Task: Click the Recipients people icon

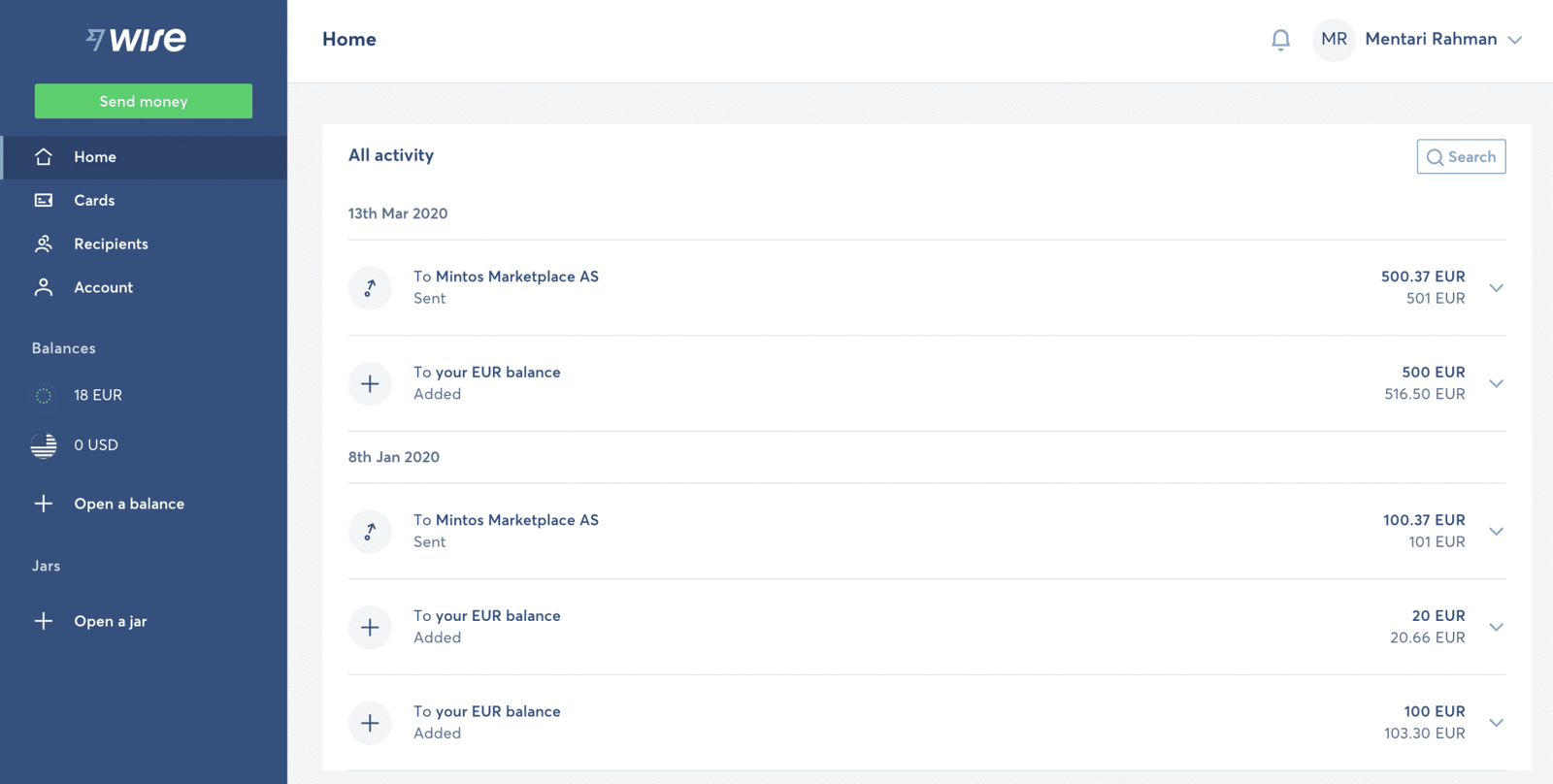Action: point(44,244)
